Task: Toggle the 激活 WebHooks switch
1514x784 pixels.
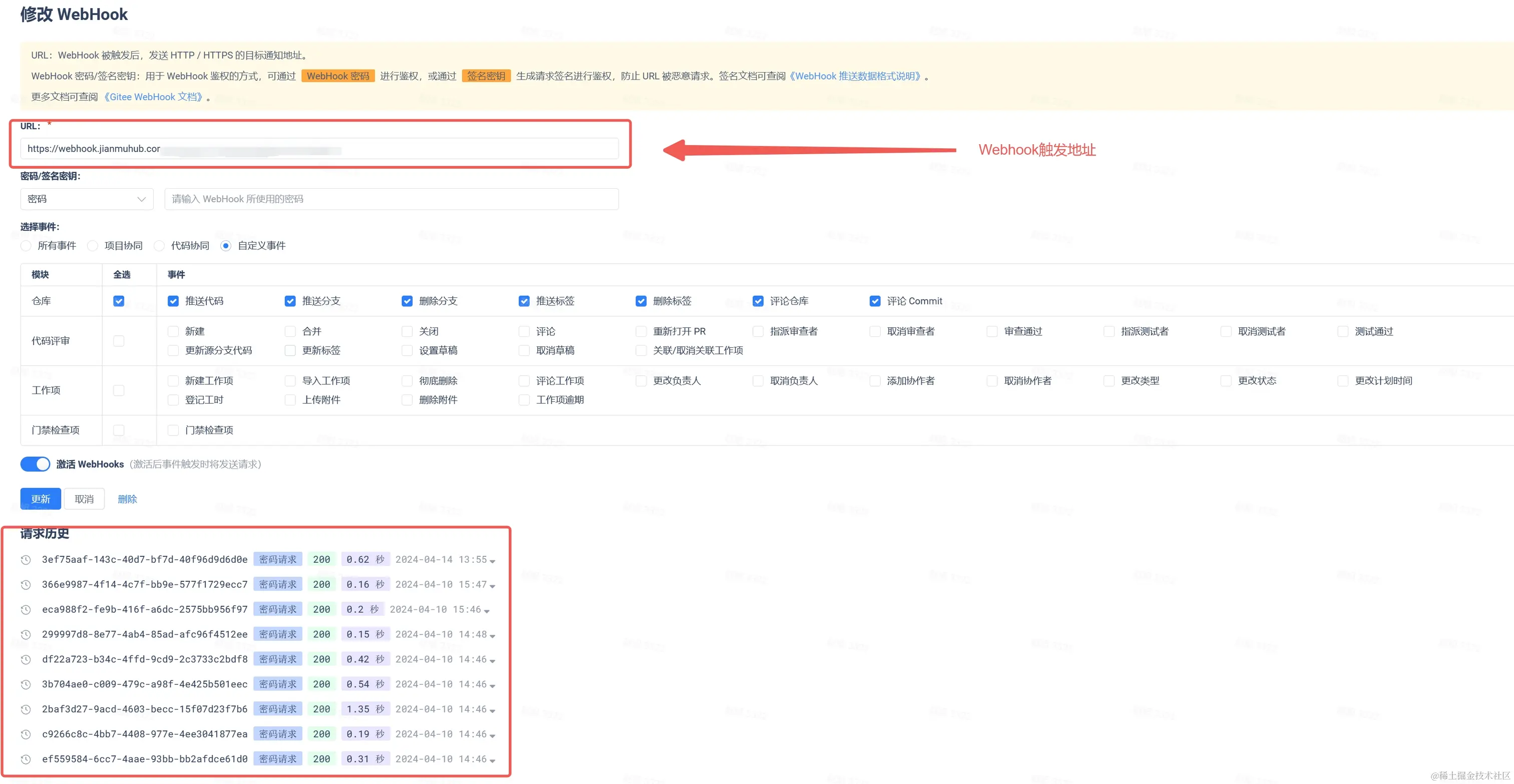Action: (x=35, y=464)
